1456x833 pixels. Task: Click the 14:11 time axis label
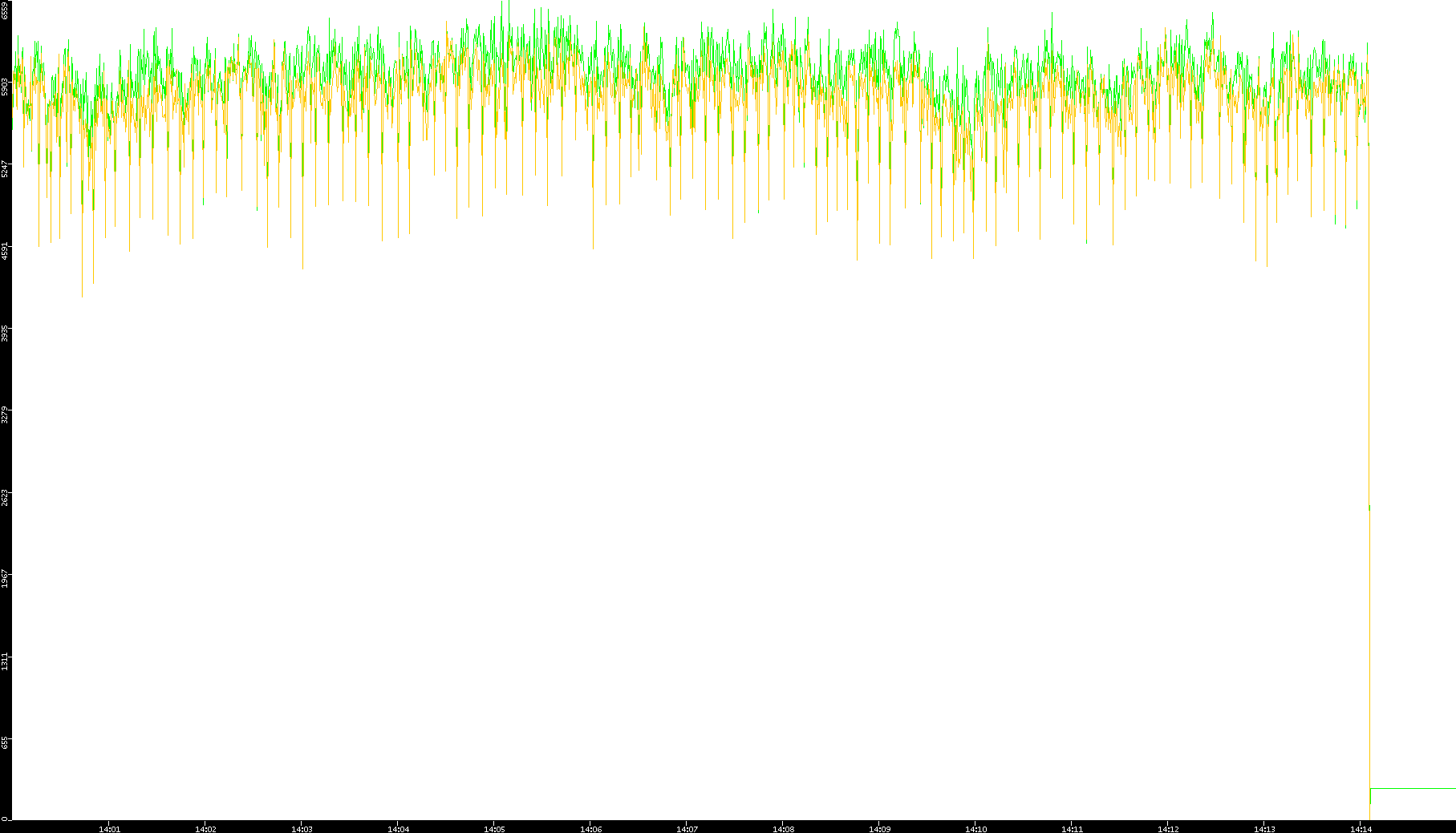pyautogui.click(x=1072, y=829)
